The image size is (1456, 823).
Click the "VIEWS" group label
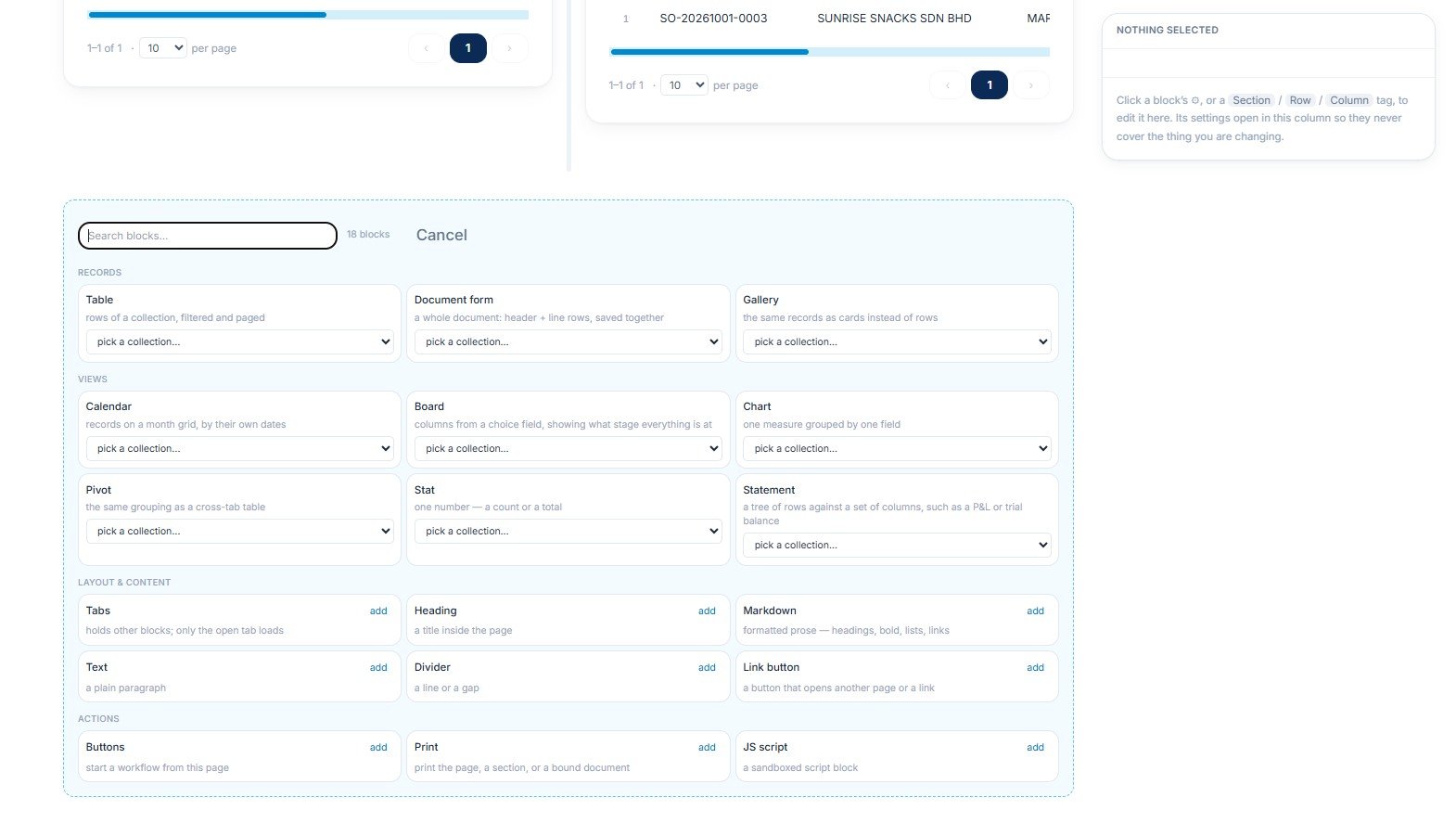(x=93, y=379)
